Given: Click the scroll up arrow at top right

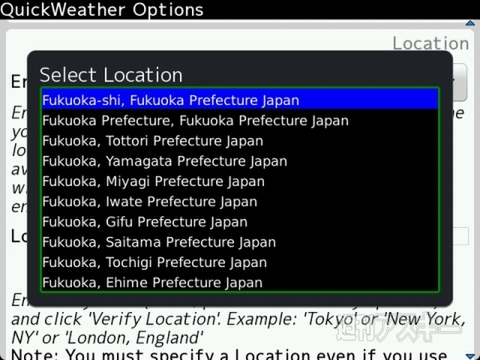Looking at the screenshot, I should click(470, 23).
